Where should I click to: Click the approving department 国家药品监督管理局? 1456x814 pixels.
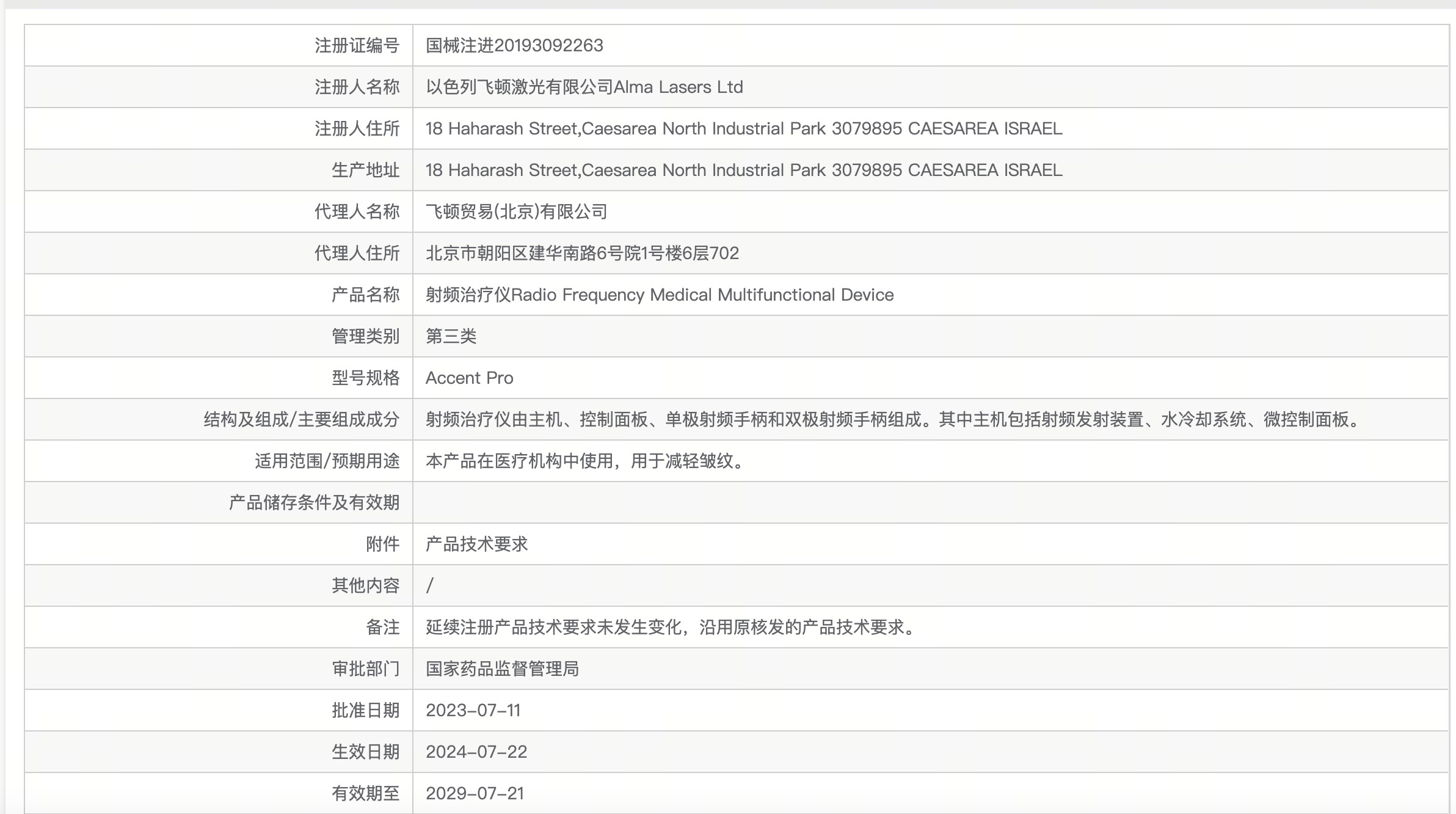[x=502, y=669]
